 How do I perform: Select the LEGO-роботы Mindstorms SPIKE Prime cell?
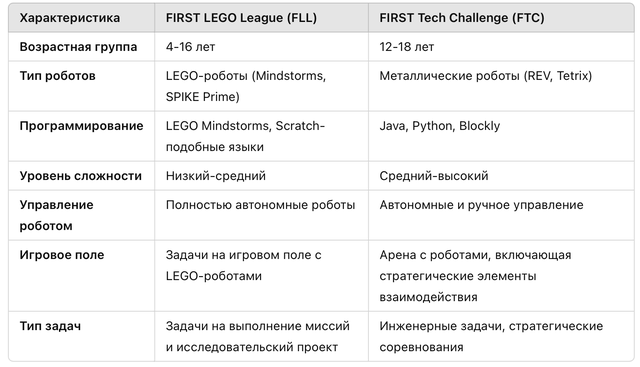246,86
